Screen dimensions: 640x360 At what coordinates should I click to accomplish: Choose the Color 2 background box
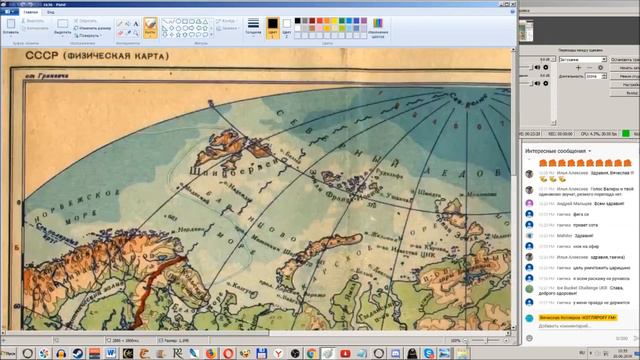(287, 28)
